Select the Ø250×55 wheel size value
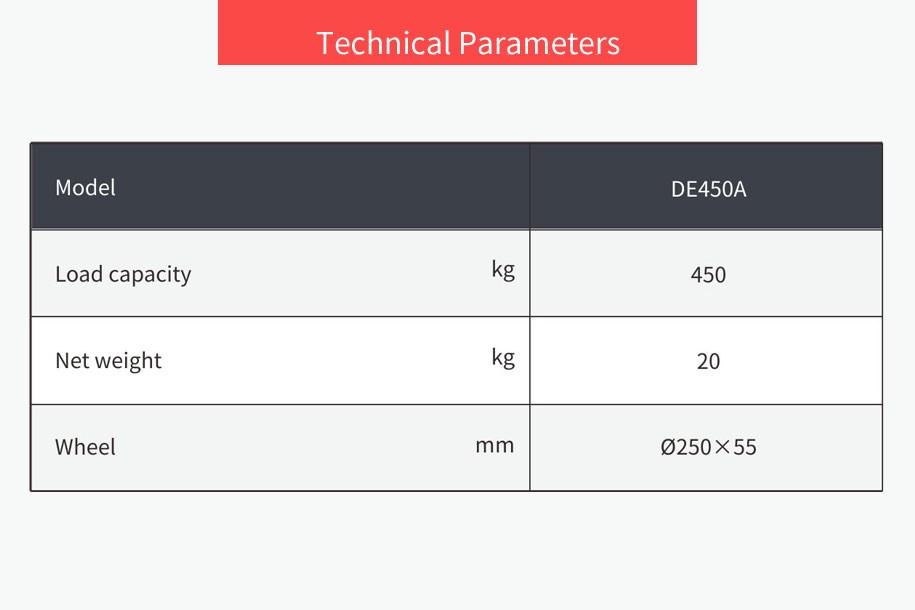This screenshot has height=610, width=915. pyautogui.click(x=708, y=447)
